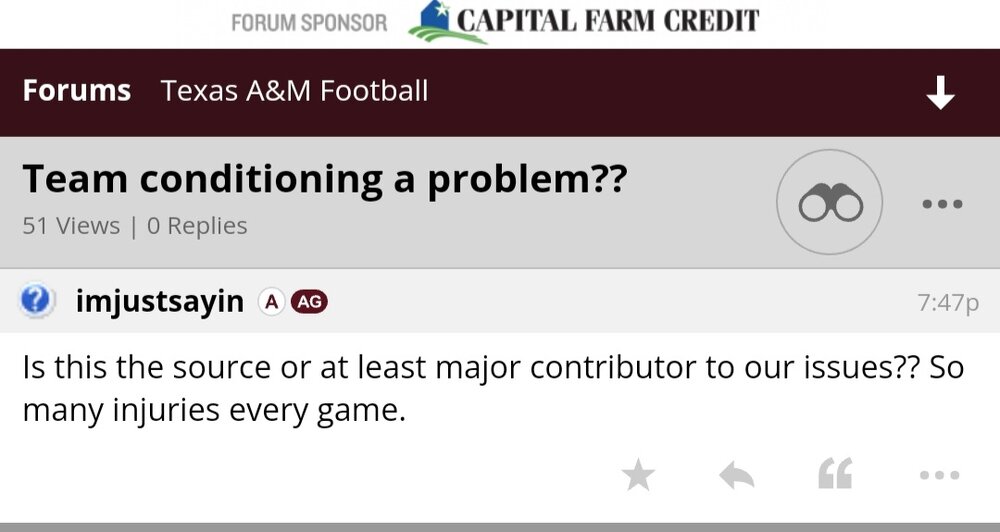Open thread options menu beside binoculars
The width and height of the screenshot is (1000, 532).
[x=941, y=204]
